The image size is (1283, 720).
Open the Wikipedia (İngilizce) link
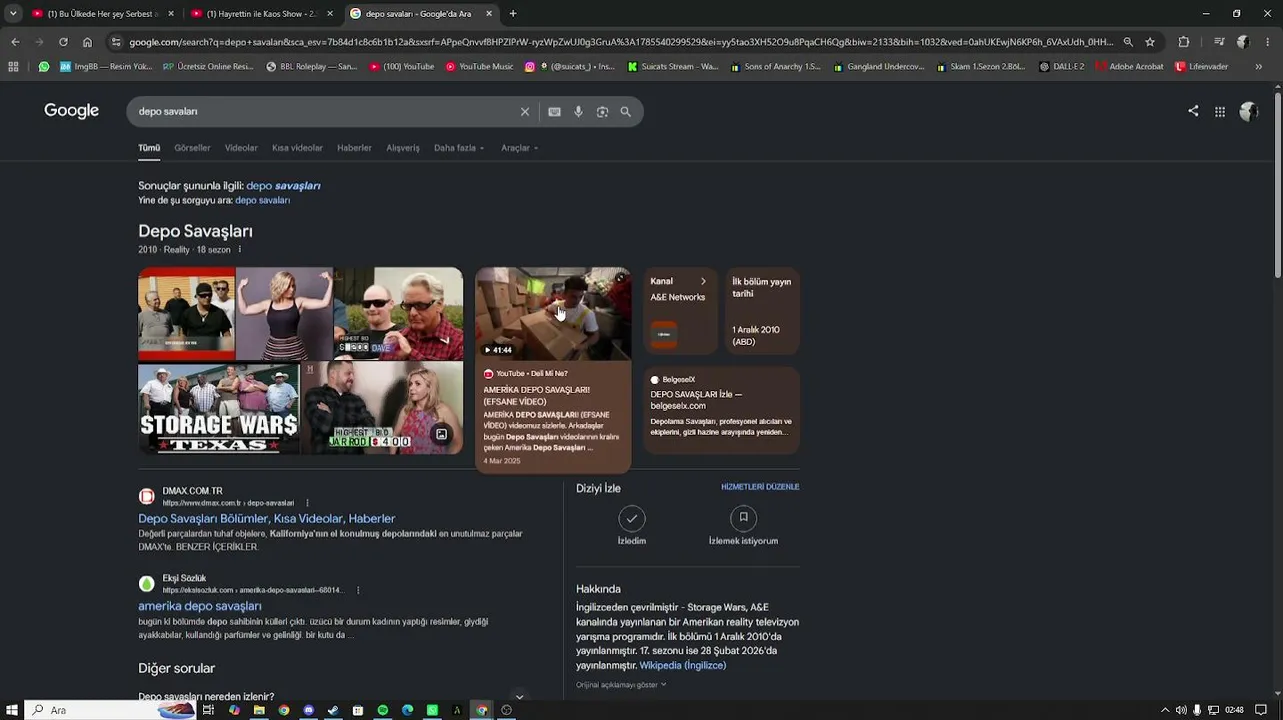tap(683, 665)
